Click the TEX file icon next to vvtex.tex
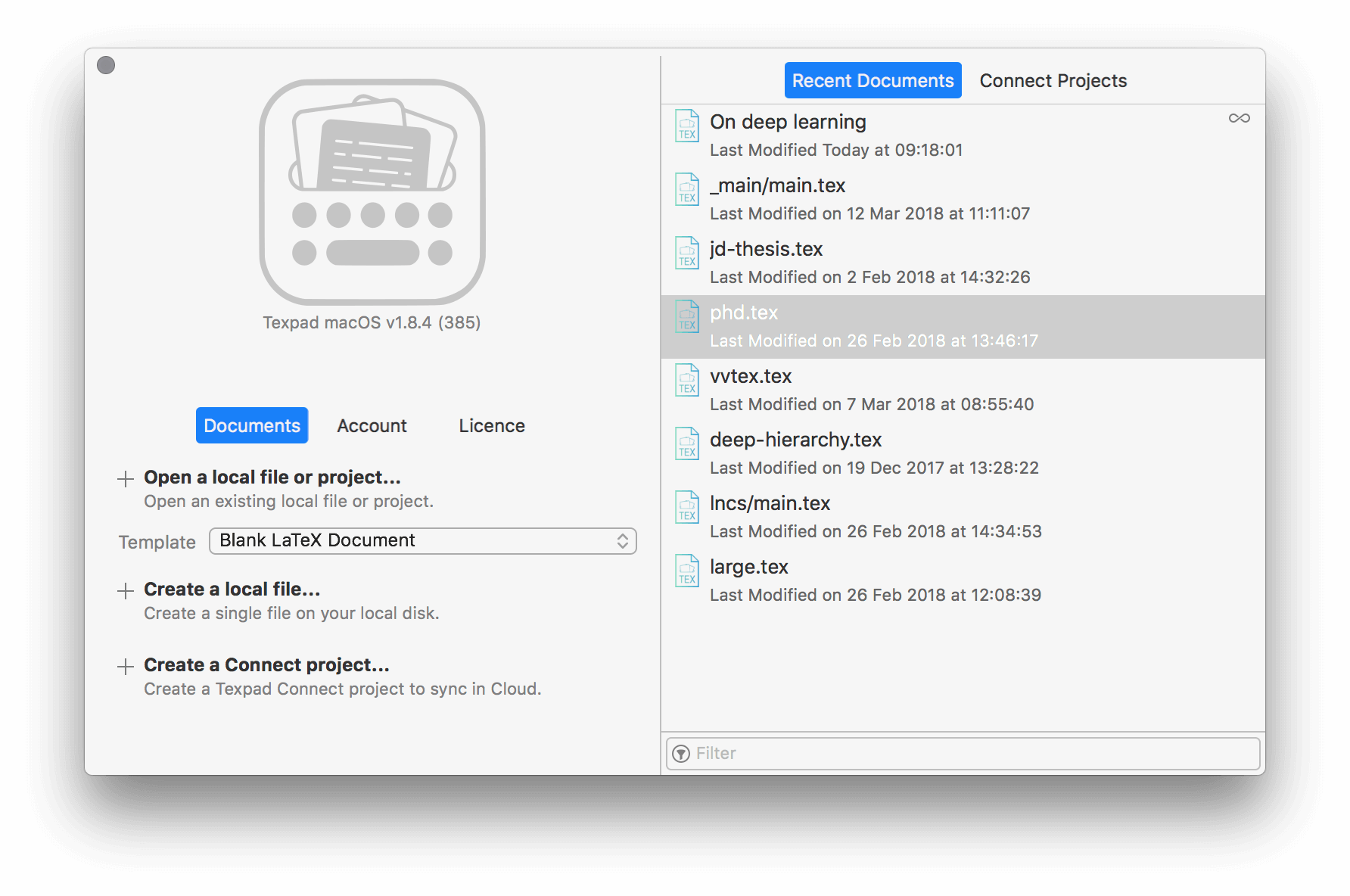 (686, 380)
